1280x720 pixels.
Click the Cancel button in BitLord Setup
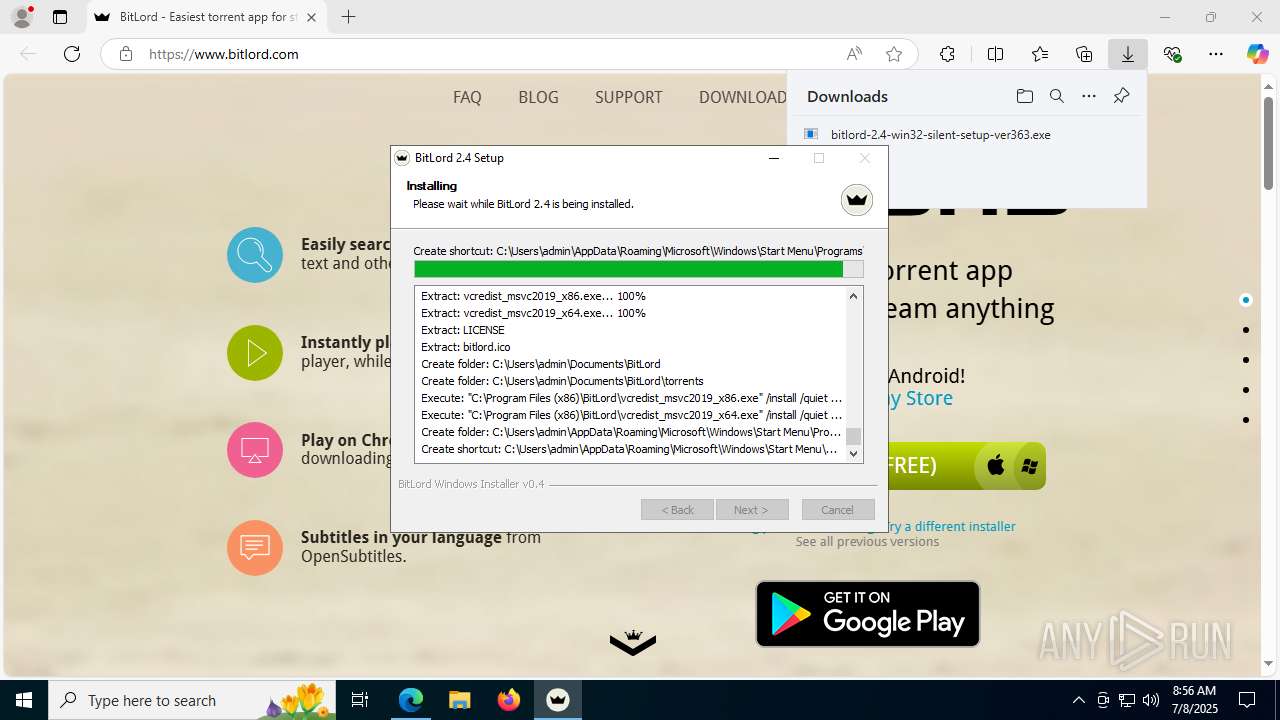(838, 510)
